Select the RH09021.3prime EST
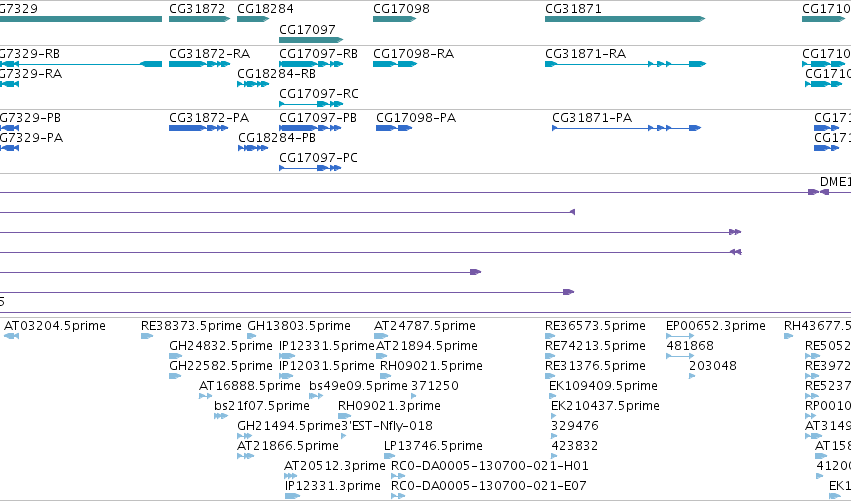The image size is (851, 501). pos(344,416)
